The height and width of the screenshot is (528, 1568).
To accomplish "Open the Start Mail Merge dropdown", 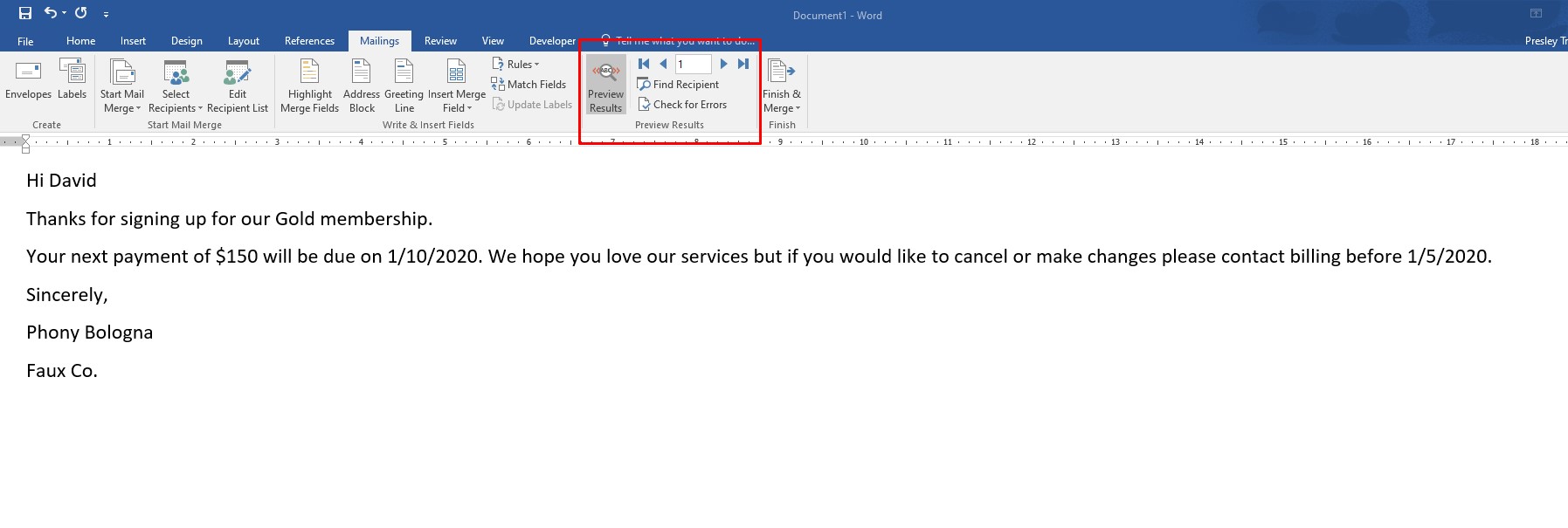I will coord(122,86).
